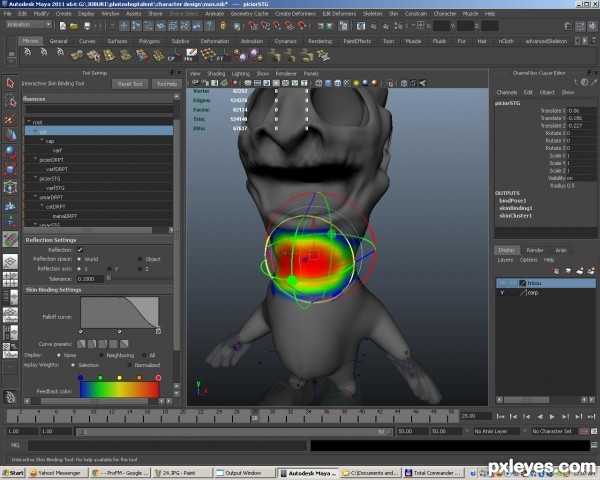Viewport: 600px width, 480px height.
Task: Click the Tool Help button
Action: pyautogui.click(x=166, y=84)
